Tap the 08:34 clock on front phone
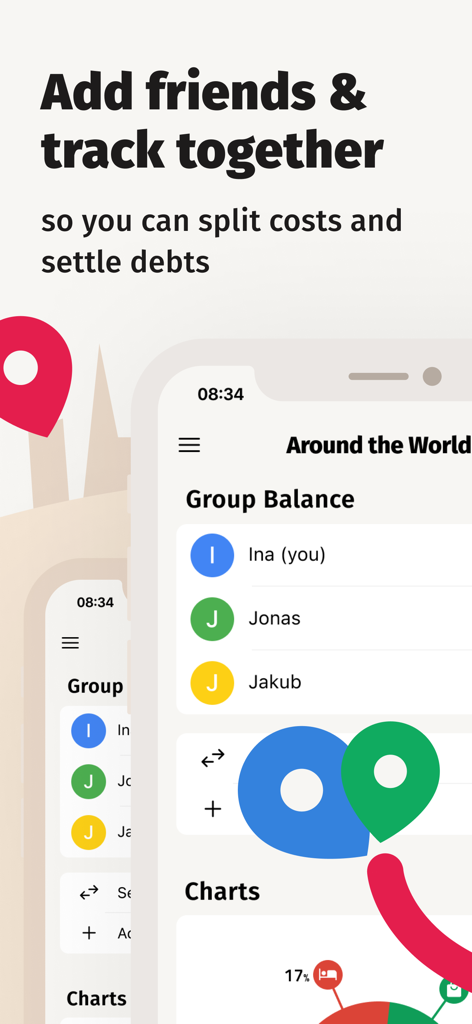This screenshot has height=1024, width=472. click(221, 394)
